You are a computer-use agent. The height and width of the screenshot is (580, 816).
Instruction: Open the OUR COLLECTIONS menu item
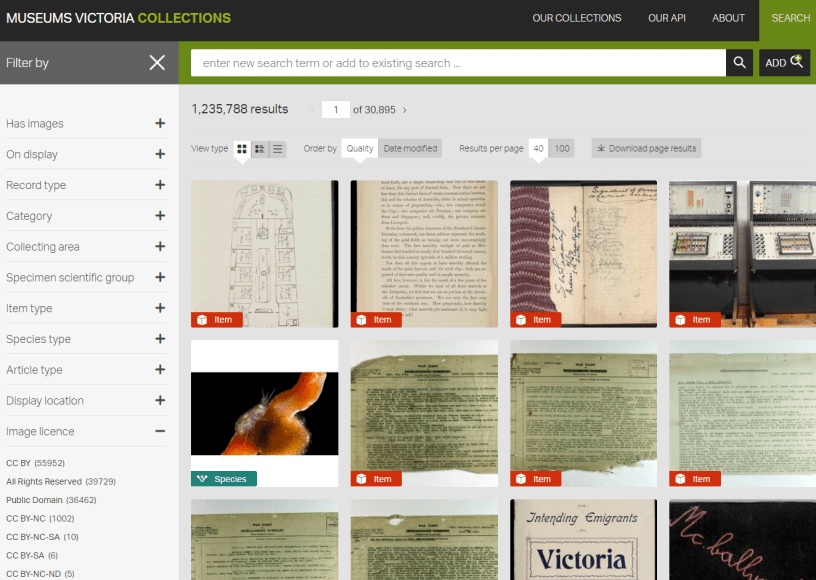pyautogui.click(x=576, y=18)
